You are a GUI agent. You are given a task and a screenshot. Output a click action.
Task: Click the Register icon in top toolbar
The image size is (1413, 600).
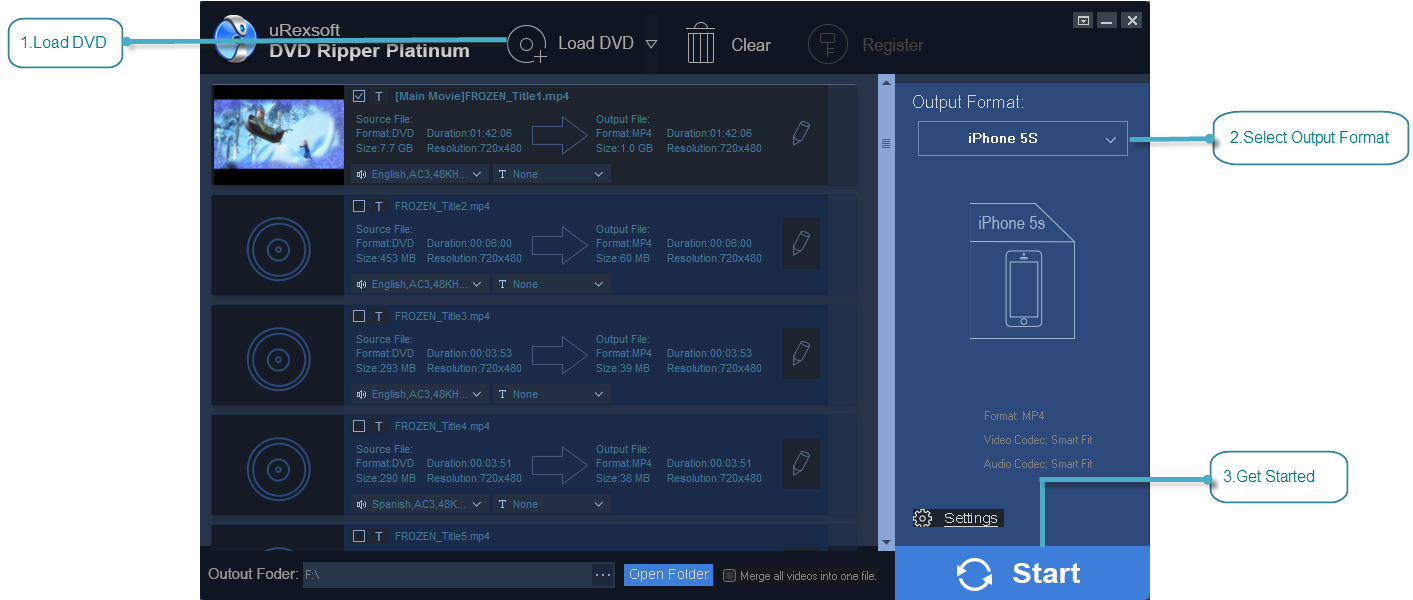[x=827, y=45]
